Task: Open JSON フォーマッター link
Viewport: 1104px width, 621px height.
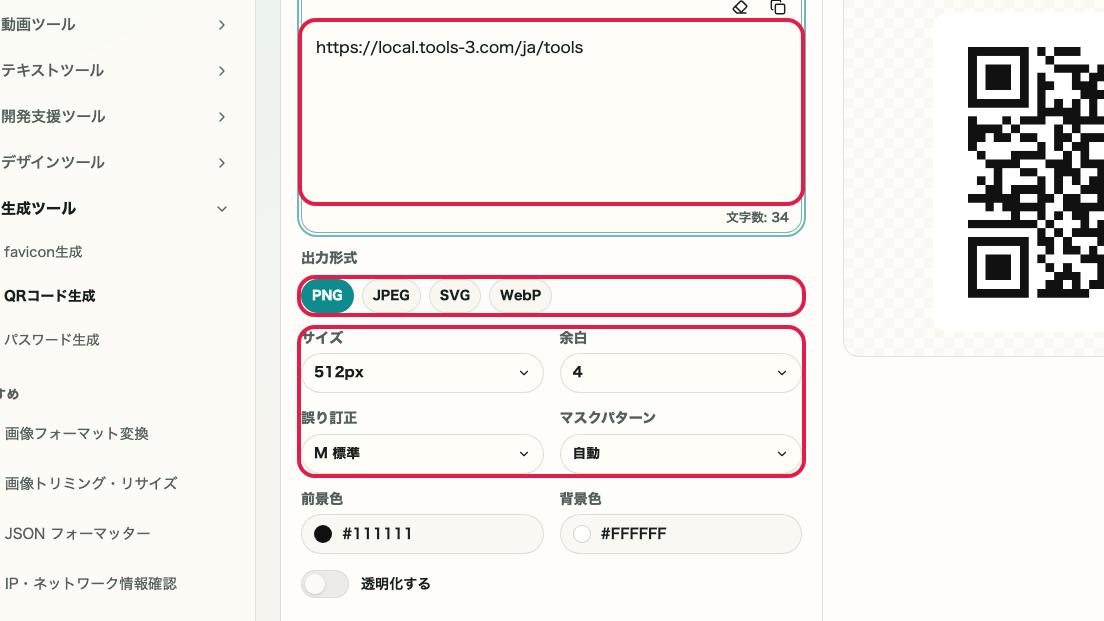Action: [x=77, y=534]
